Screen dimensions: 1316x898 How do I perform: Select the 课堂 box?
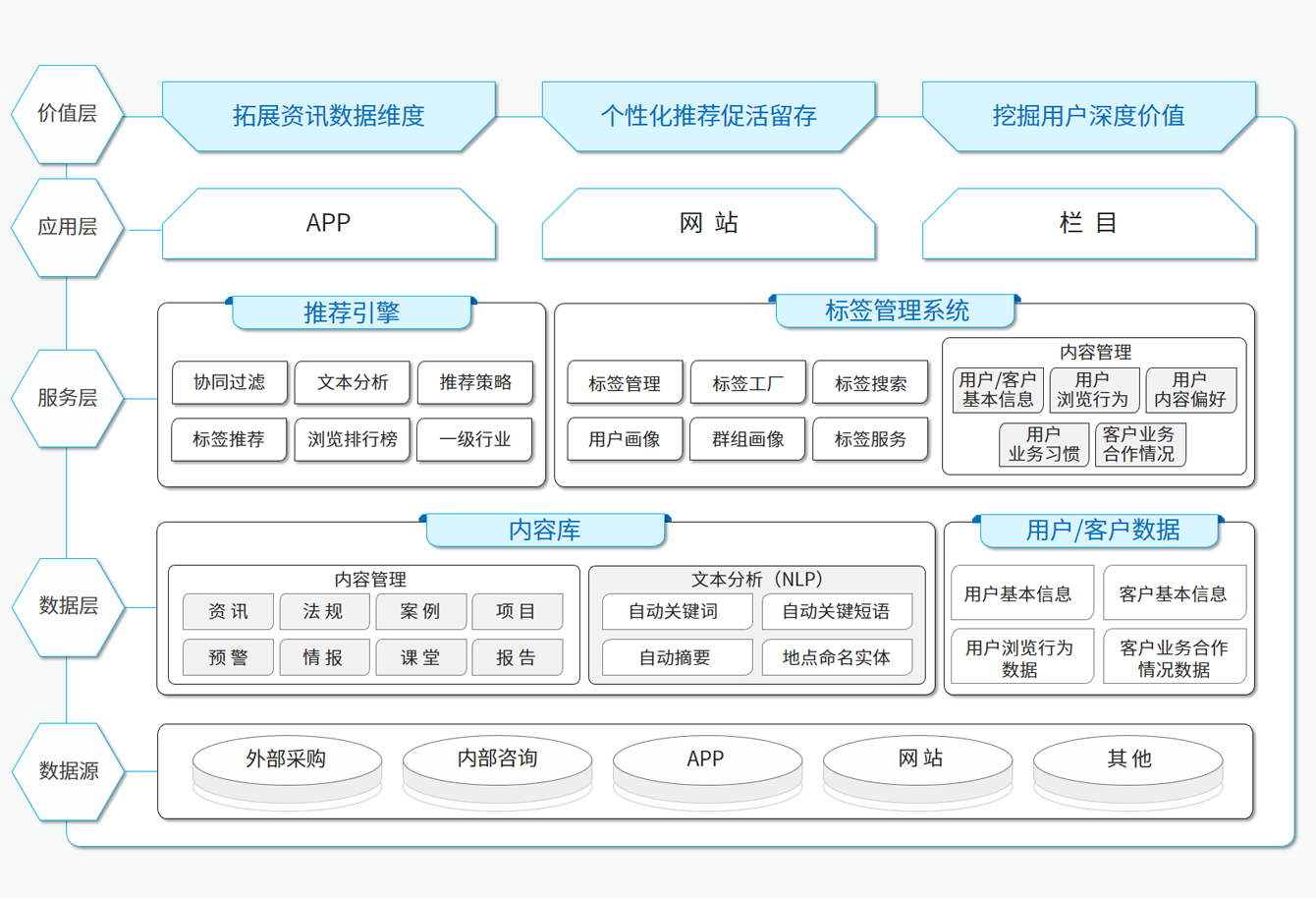pyautogui.click(x=420, y=657)
